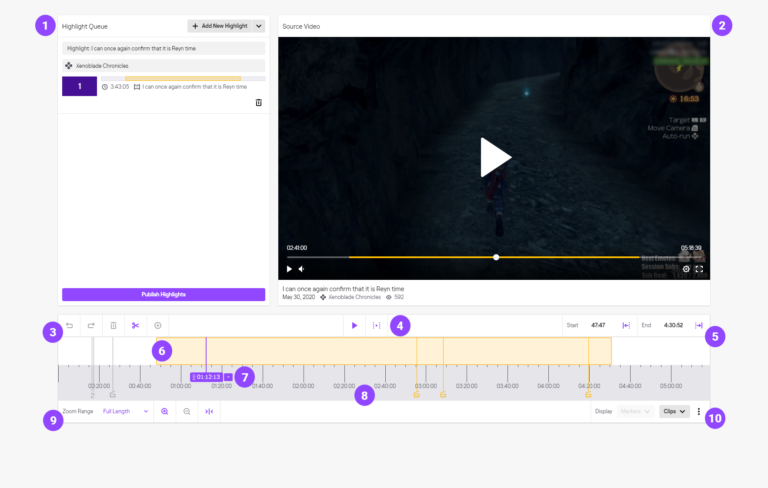Open the three-dot more options menu
Screen dimensions: 768x488
[699, 412]
